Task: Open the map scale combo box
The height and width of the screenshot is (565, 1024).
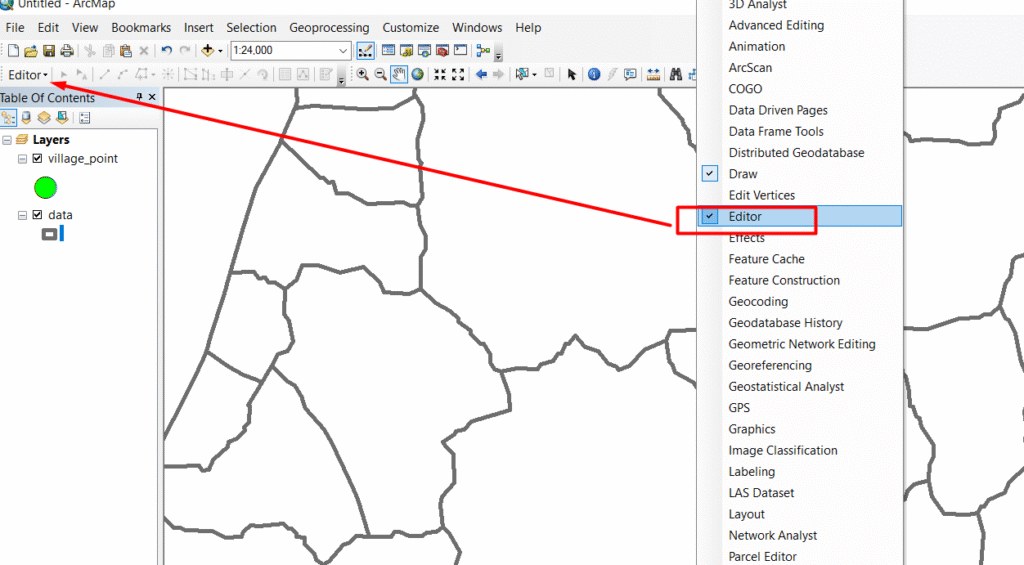Action: 291,50
